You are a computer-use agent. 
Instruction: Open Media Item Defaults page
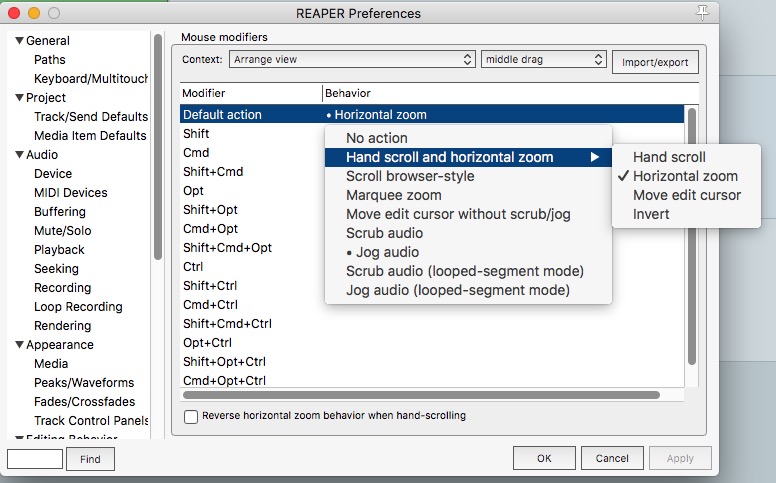pyautogui.click(x=90, y=136)
